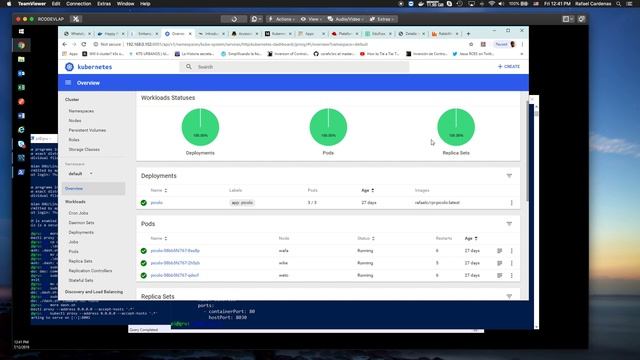This screenshot has width=640, height=360.
Task: Open Window menu in mac menu bar
Action: [x=125, y=4]
